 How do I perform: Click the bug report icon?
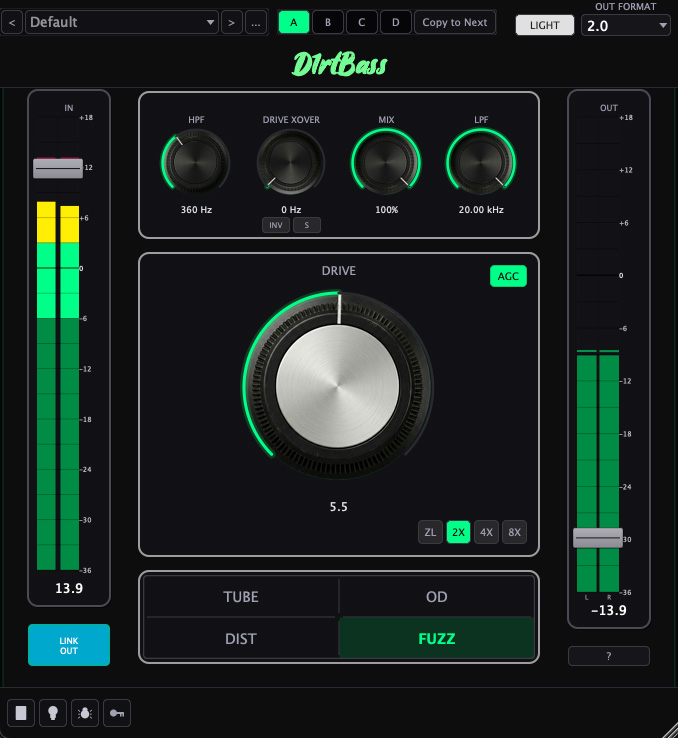coord(85,713)
